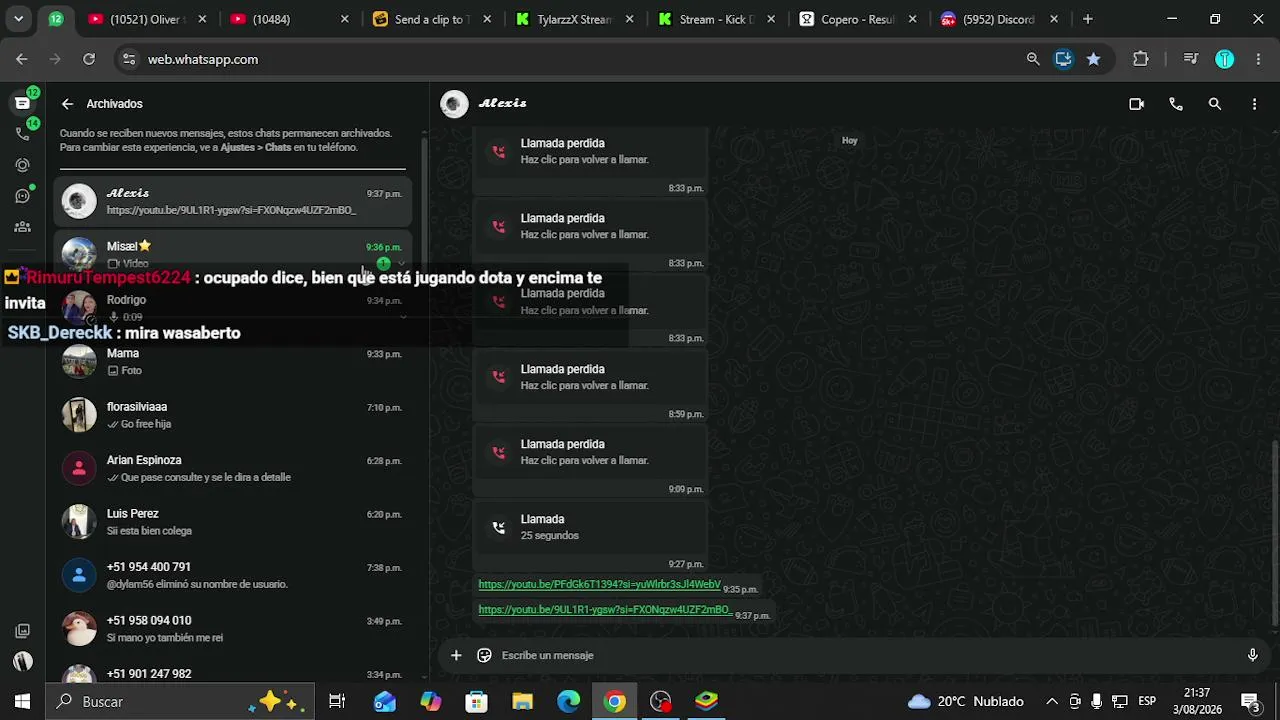Screen dimensions: 1280x720
Task: Open the Mama chat
Action: click(233, 362)
